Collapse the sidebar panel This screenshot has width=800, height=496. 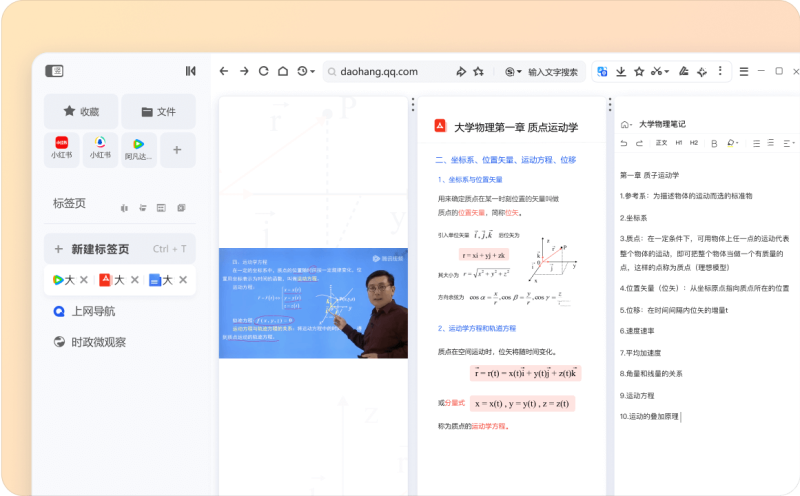[x=190, y=71]
